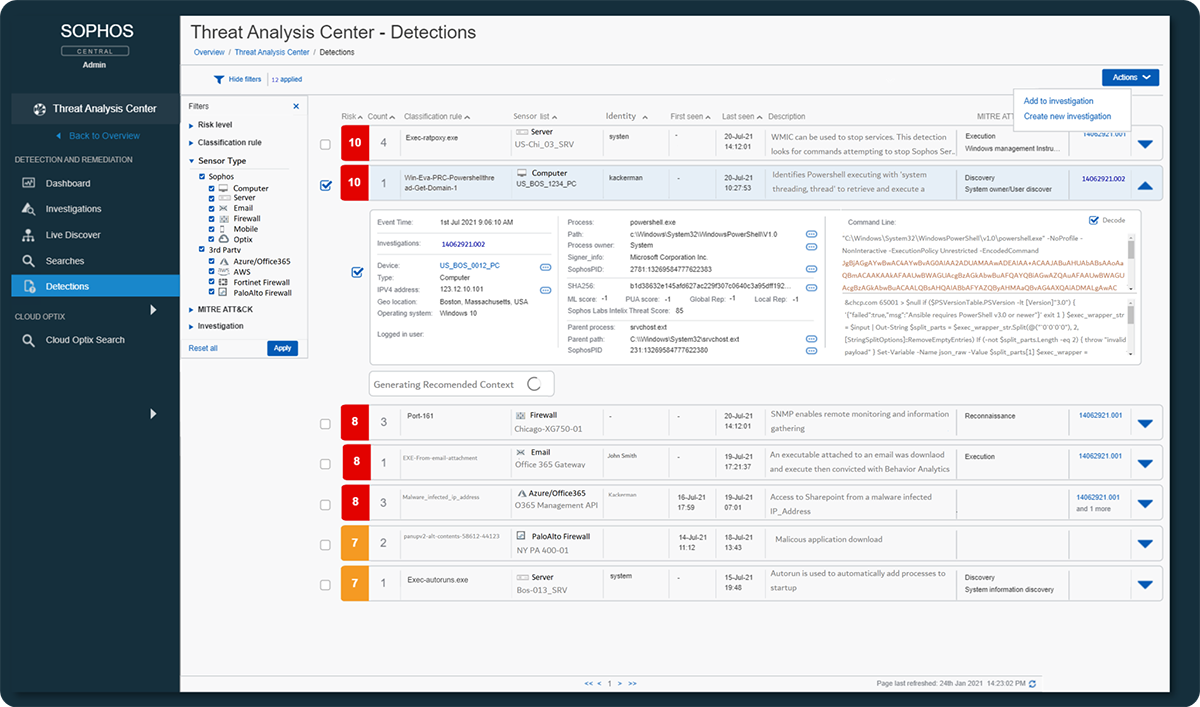This screenshot has height=707, width=1200.
Task: Uncheck the Firewall sensor type checkbox
Action: (x=211, y=218)
